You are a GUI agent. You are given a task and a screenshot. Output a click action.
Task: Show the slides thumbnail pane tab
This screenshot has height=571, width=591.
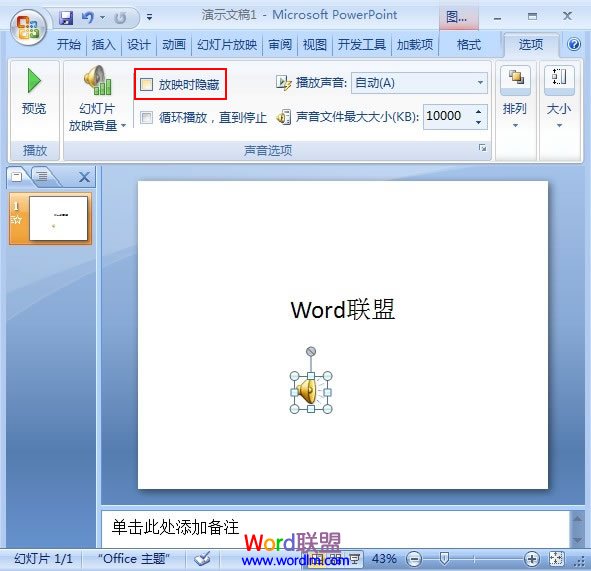pos(17,176)
